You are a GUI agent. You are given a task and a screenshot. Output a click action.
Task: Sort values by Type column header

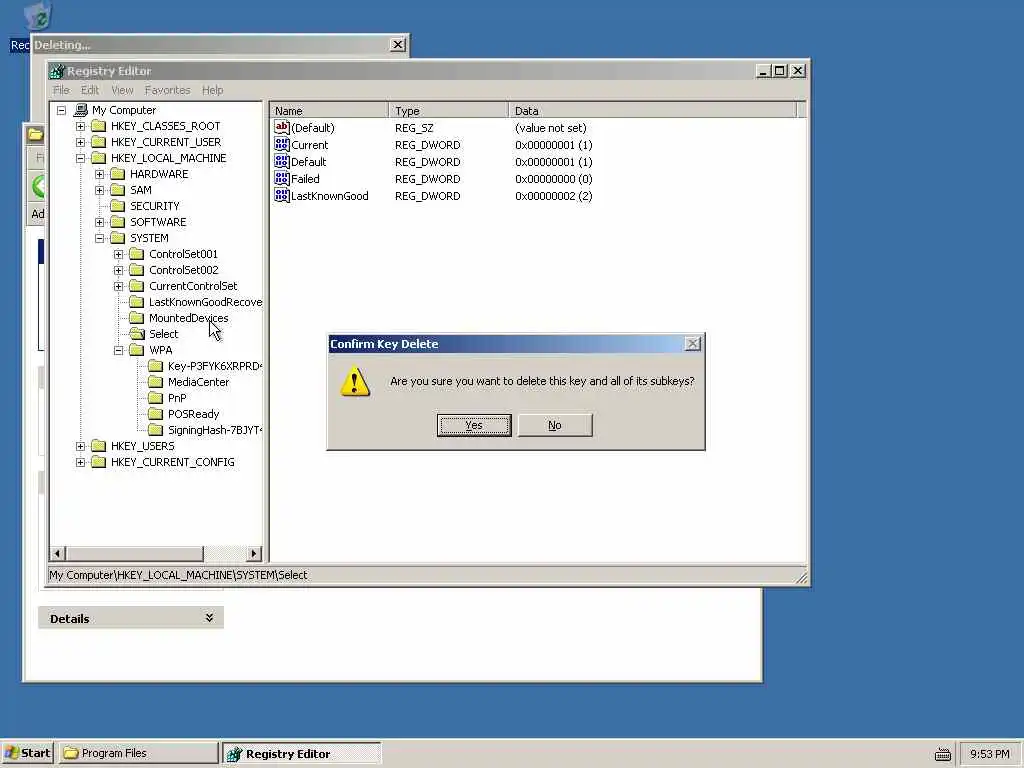tap(448, 110)
